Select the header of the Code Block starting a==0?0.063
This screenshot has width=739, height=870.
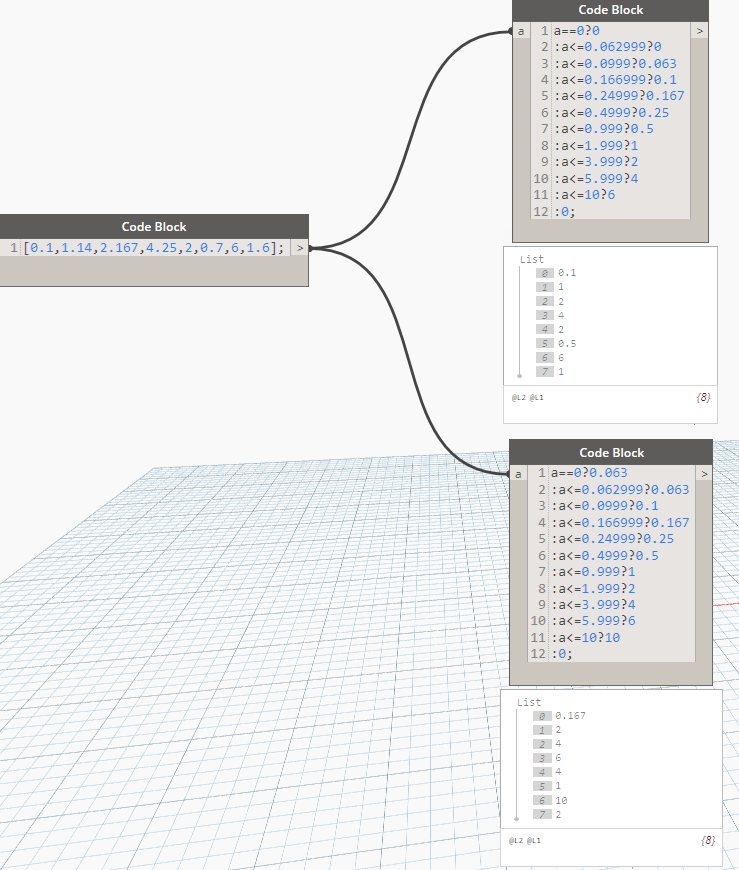click(x=611, y=453)
